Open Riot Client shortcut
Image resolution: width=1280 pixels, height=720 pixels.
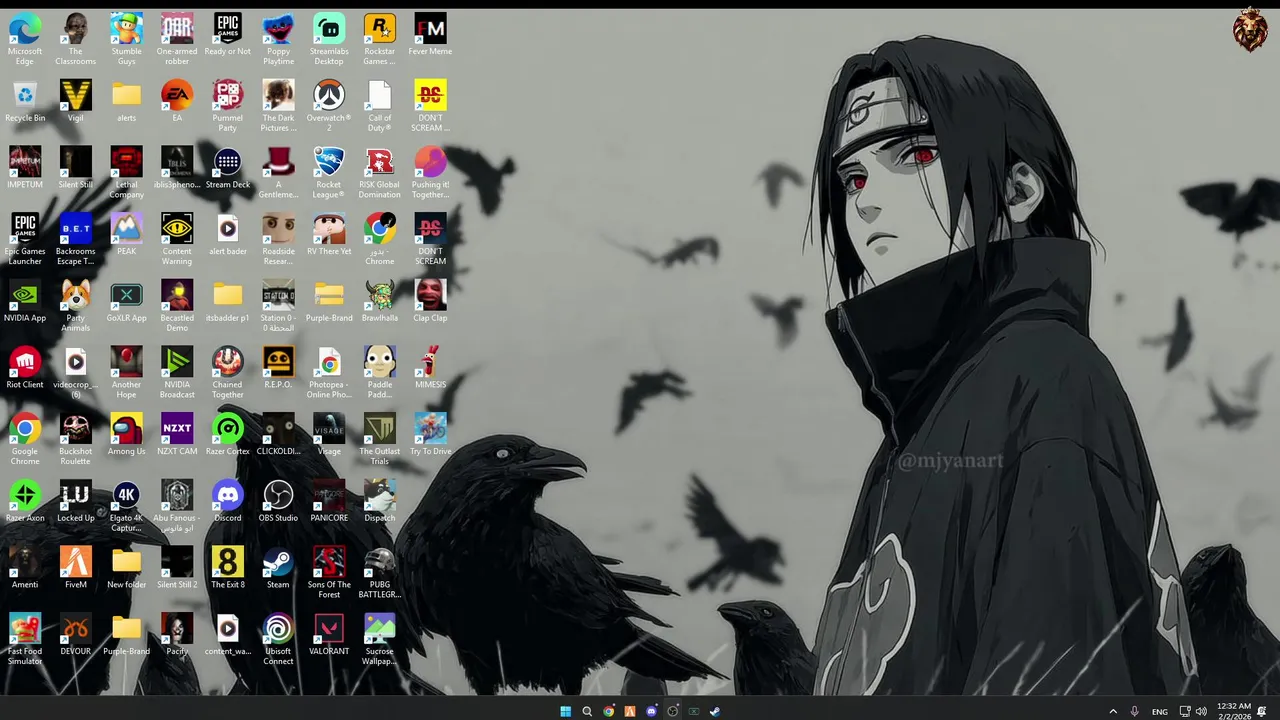click(25, 368)
